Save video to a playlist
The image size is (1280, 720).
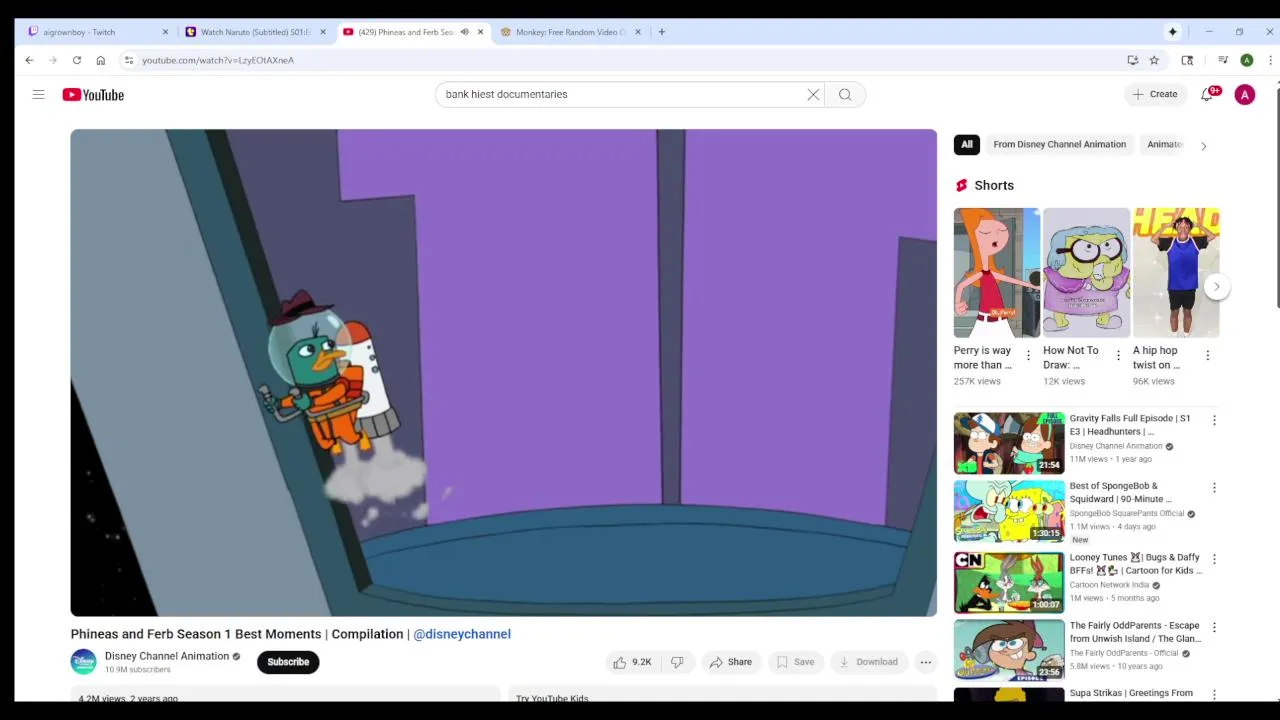pyautogui.click(x=796, y=662)
